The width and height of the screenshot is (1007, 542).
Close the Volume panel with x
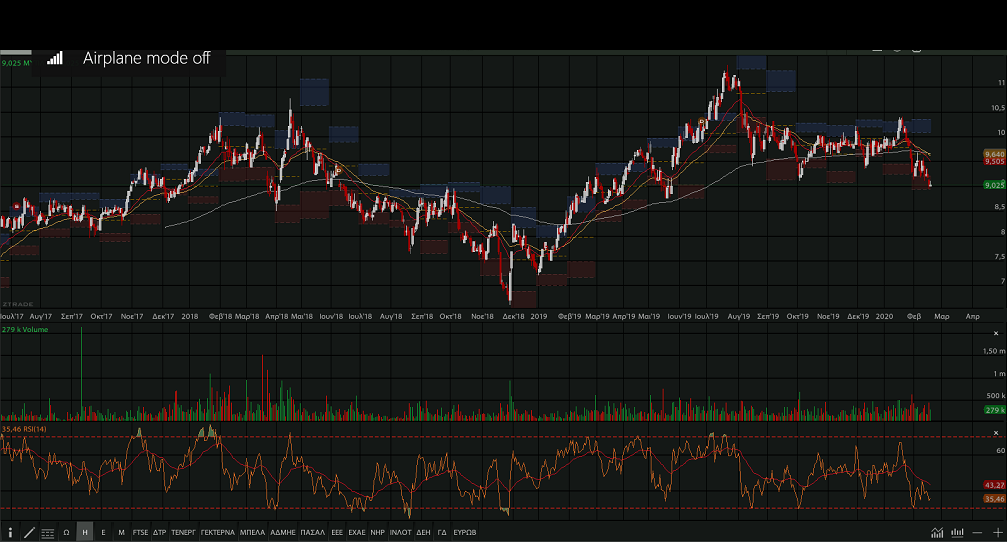(x=995, y=332)
